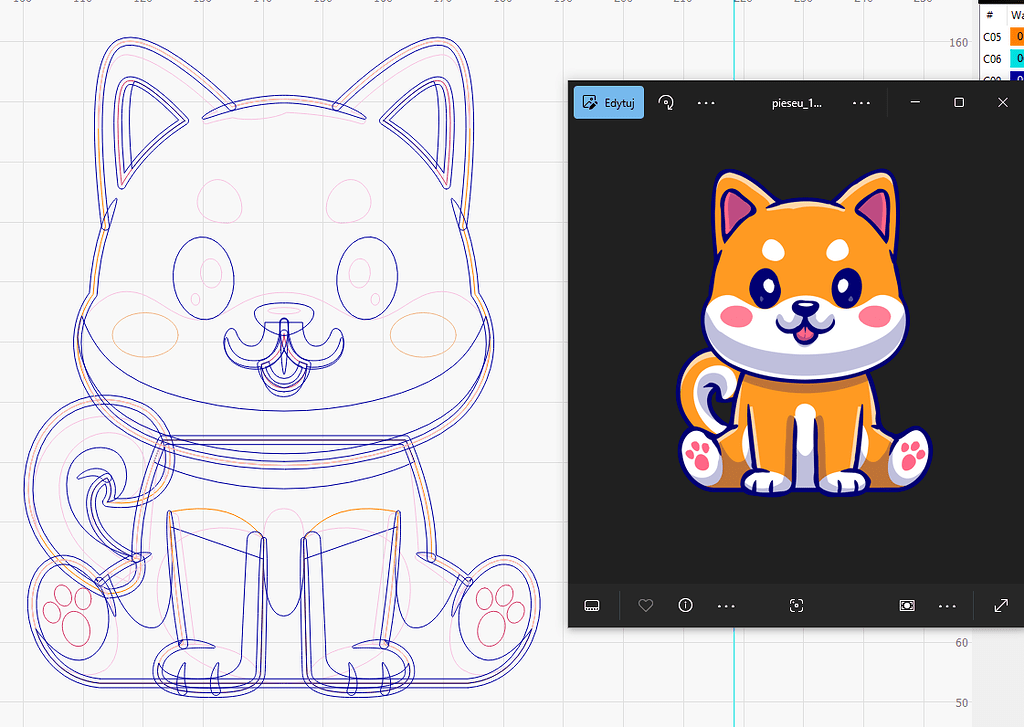Select the pieseu_1 title in the viewer

pos(797,102)
